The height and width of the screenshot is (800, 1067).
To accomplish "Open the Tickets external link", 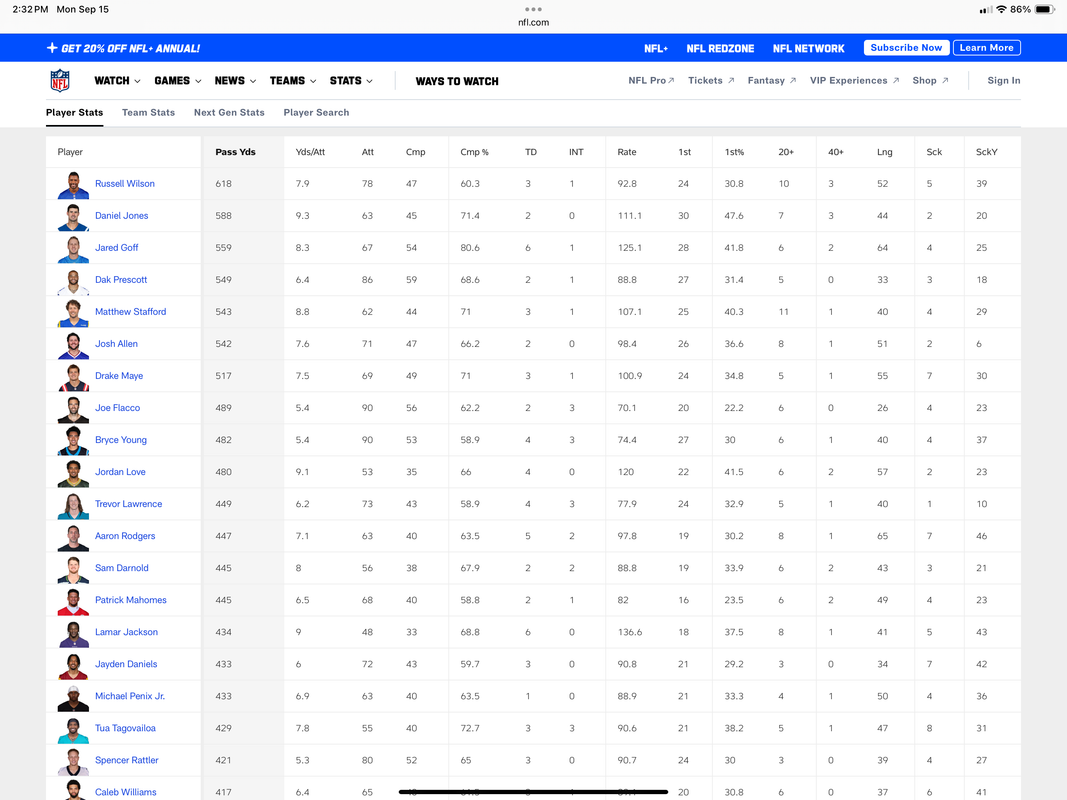I will point(711,80).
